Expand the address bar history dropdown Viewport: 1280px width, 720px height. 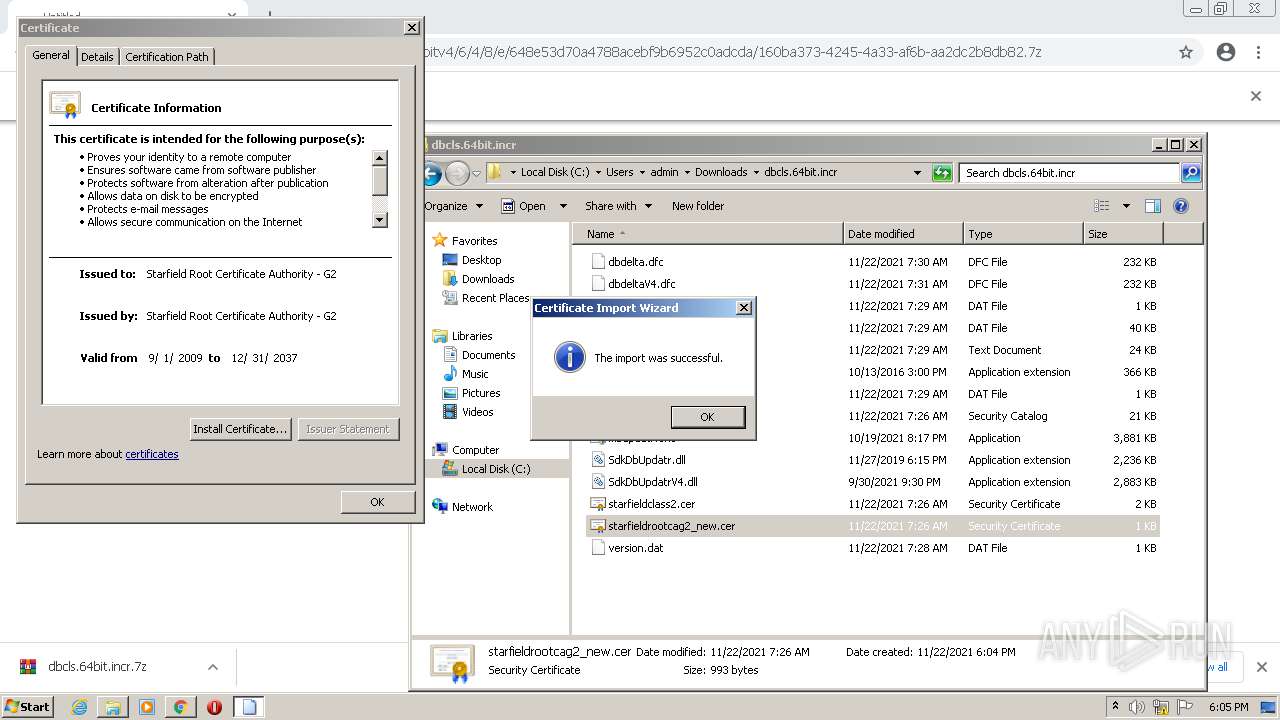click(x=917, y=173)
